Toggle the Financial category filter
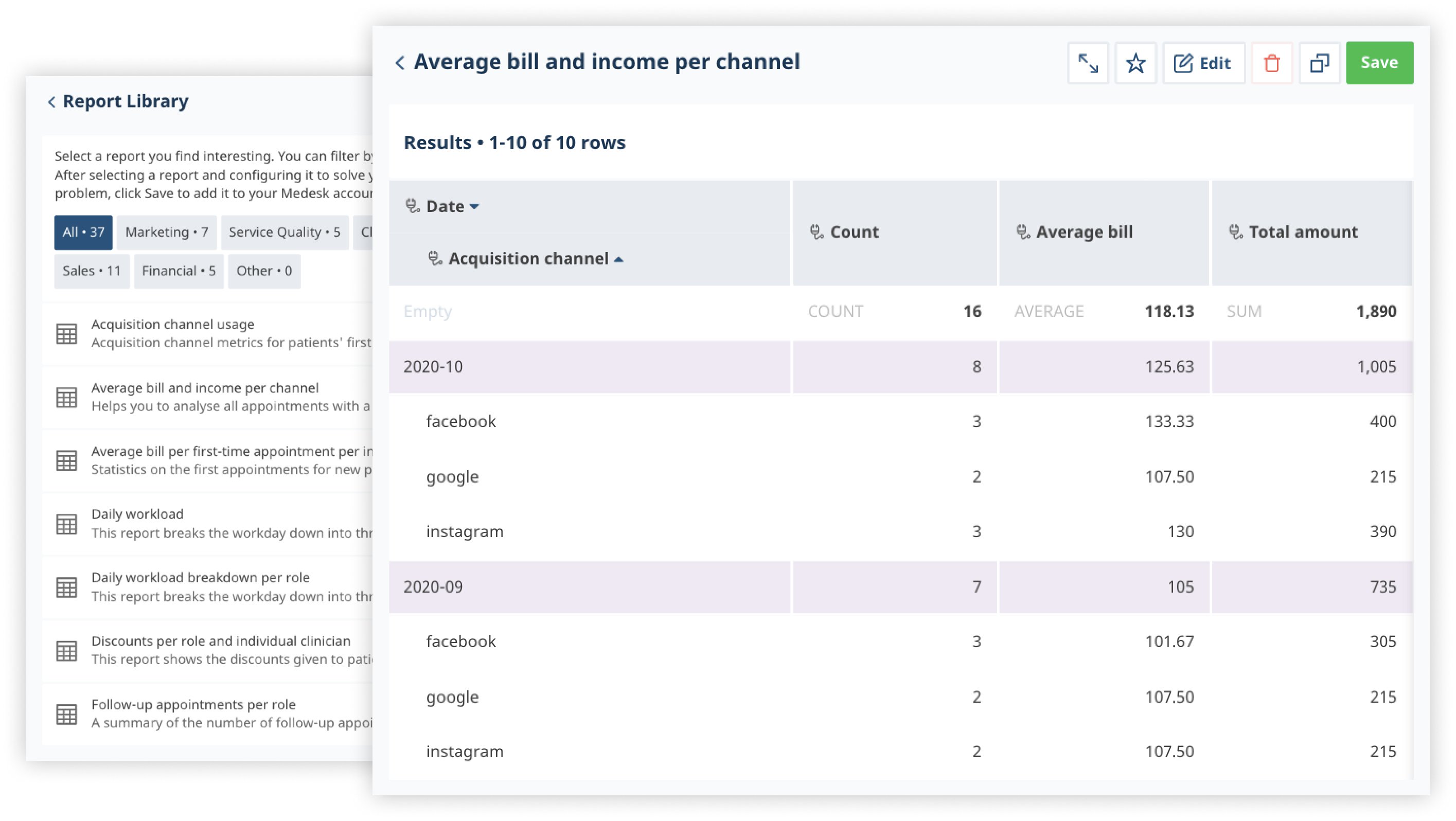The width and height of the screenshot is (1456, 821). (x=178, y=269)
